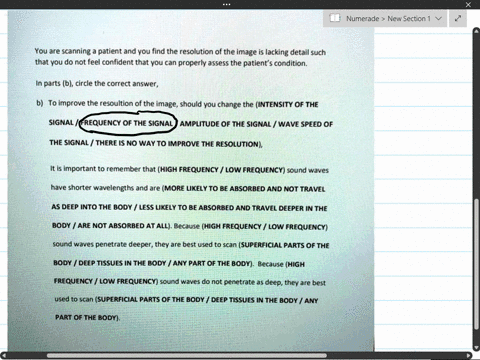Click 'LESS LIKELY TO BE ABSORBED AND TRAVEL DEEPER'
Screen dimensions: 480x360
tap(221, 208)
